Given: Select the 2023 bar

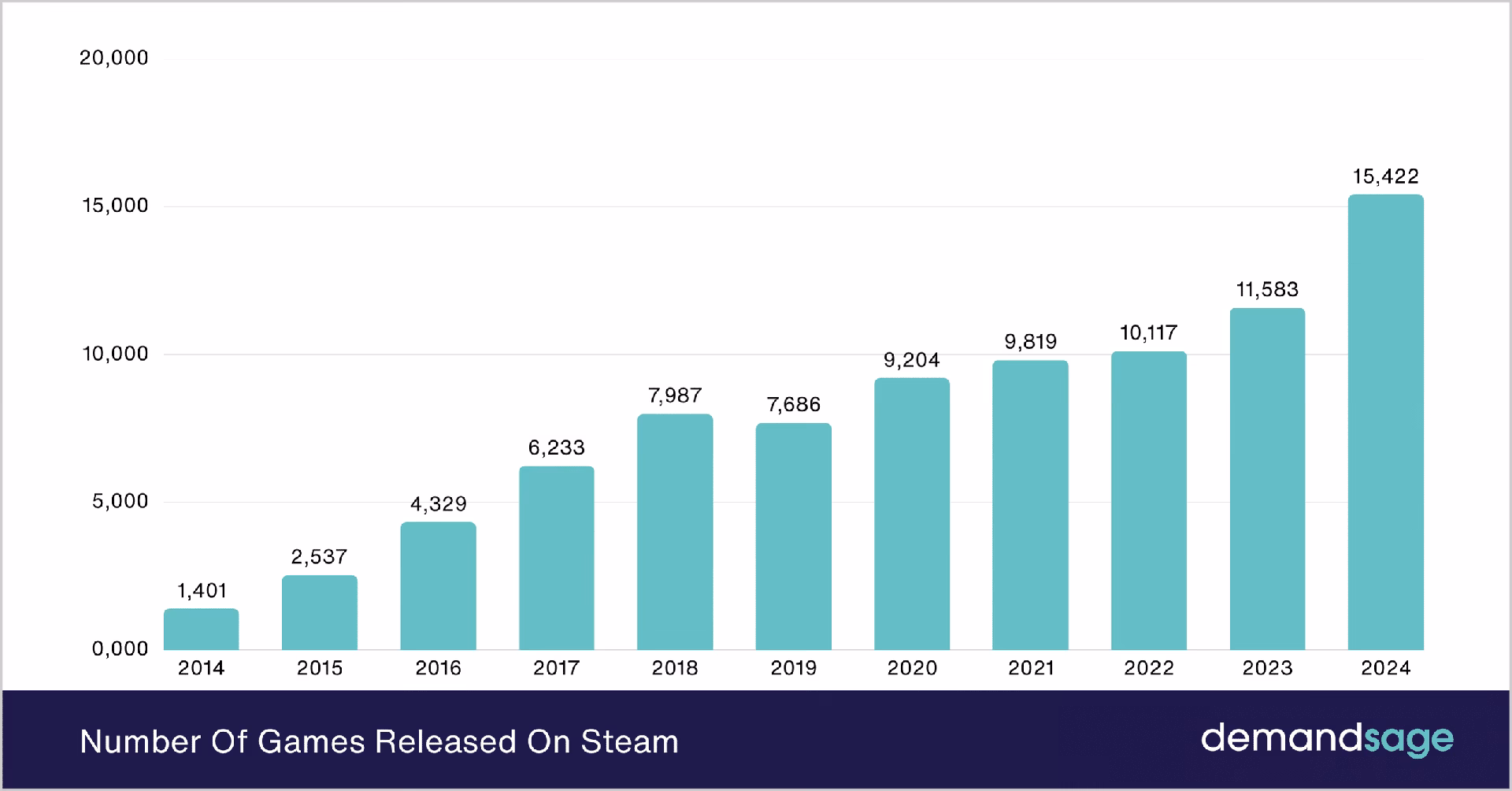Looking at the screenshot, I should point(1267,479).
